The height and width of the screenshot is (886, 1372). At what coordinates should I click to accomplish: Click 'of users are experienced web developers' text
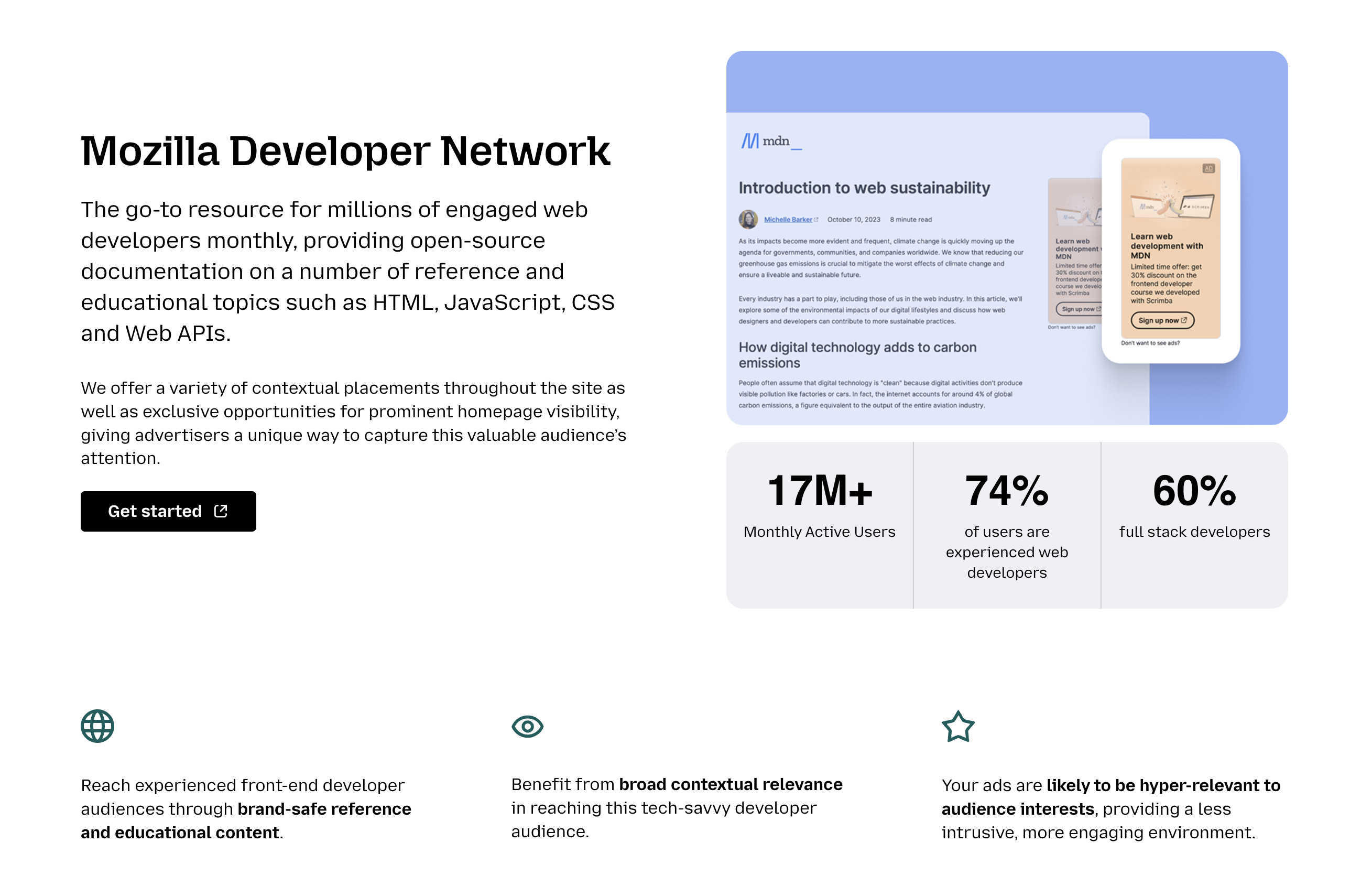click(x=1006, y=552)
